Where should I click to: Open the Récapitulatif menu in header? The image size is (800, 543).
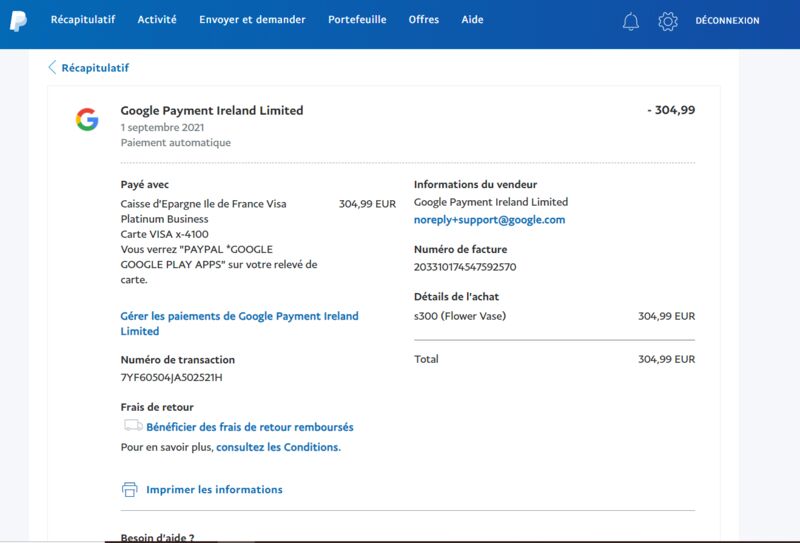[83, 19]
